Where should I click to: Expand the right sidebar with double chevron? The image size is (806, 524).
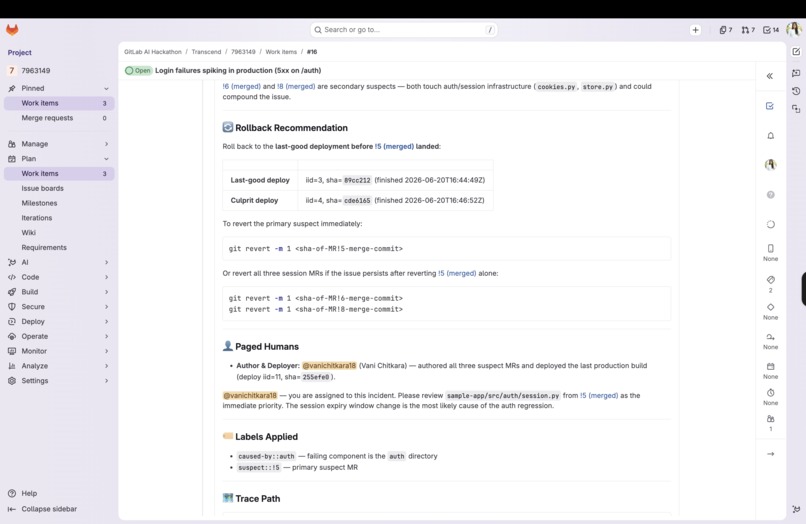pyautogui.click(x=770, y=76)
